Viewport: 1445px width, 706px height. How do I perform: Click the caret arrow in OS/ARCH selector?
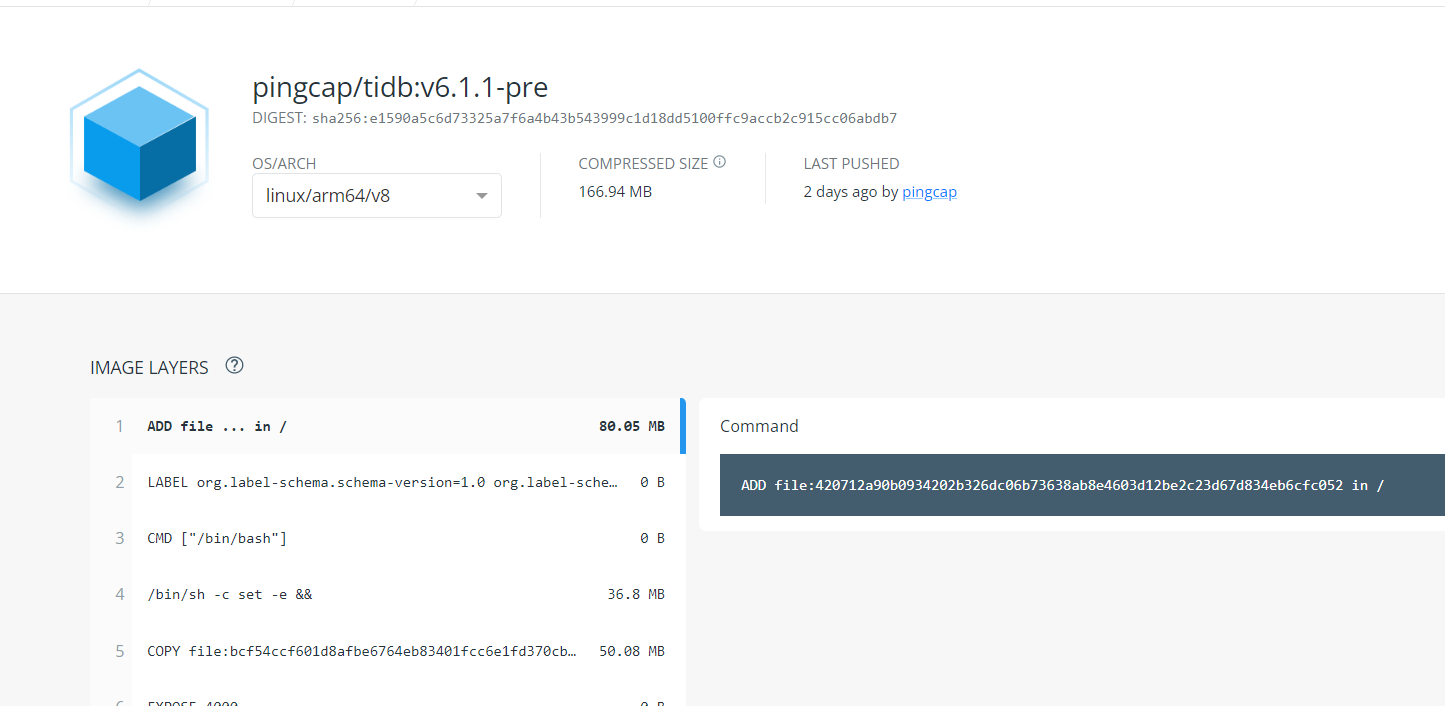click(x=482, y=196)
